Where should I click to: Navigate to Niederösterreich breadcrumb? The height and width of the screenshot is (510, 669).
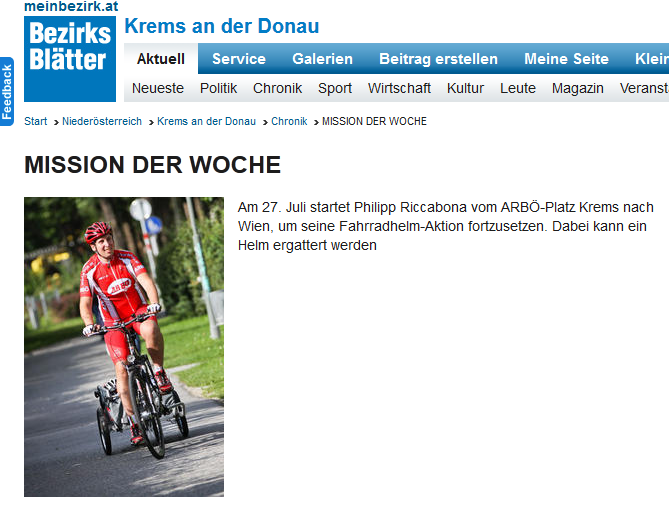102,121
